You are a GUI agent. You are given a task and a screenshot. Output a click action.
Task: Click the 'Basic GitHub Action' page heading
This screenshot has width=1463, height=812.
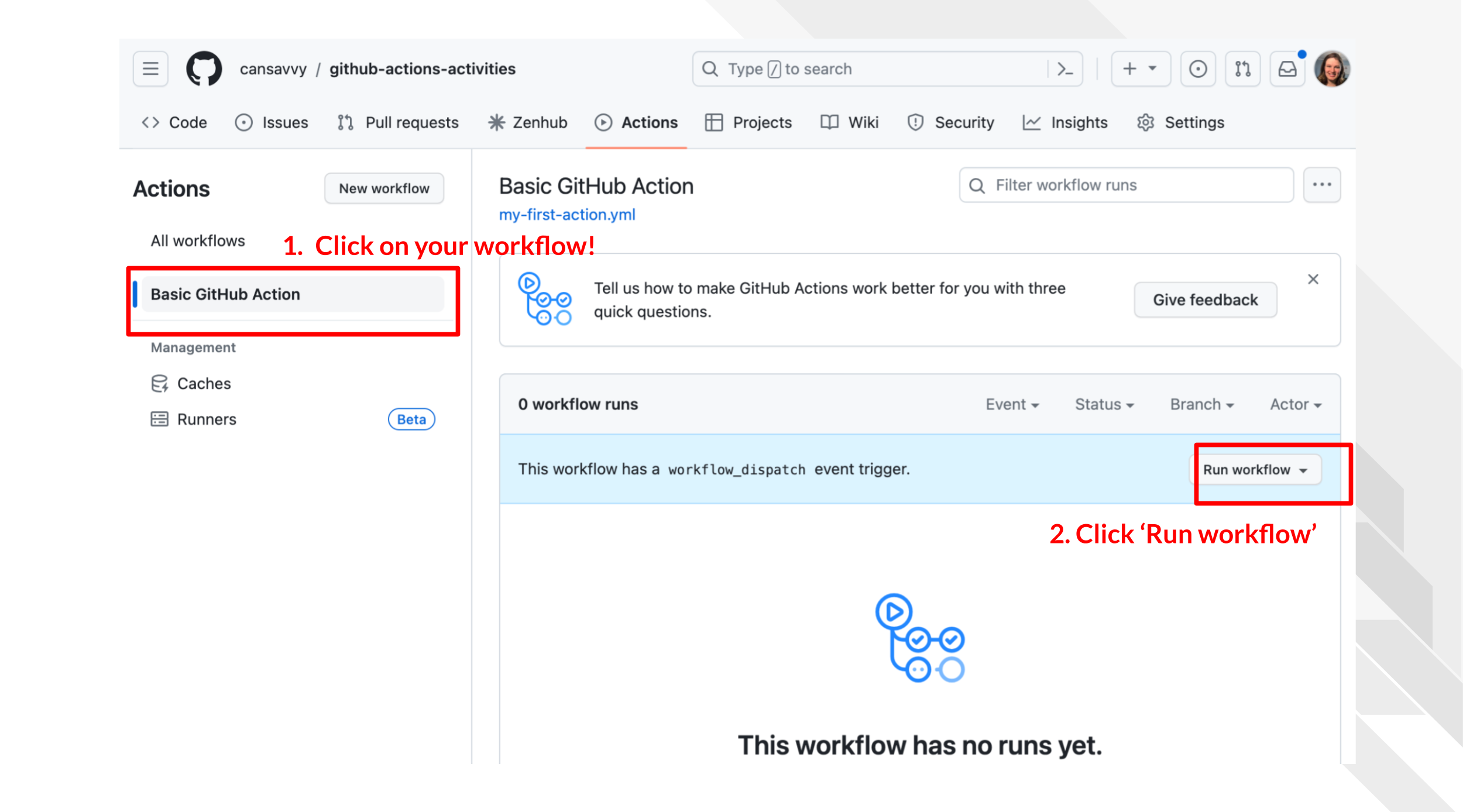(596, 186)
